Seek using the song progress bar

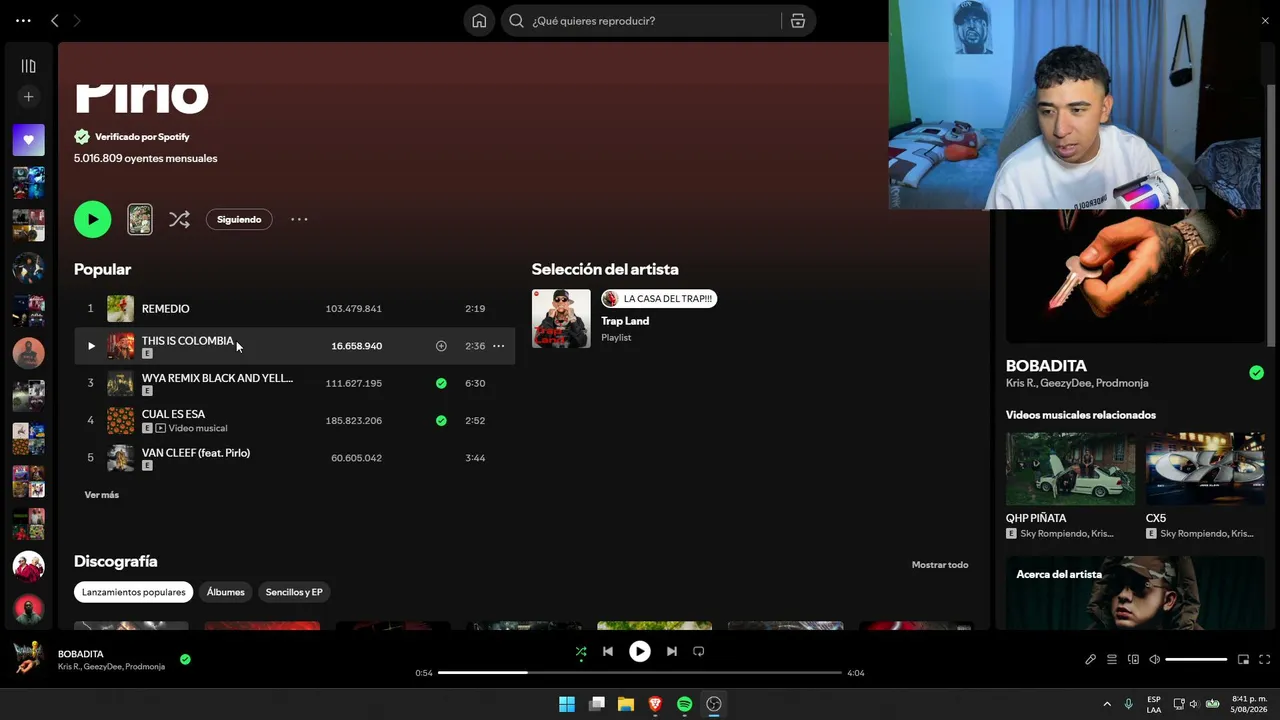pos(640,673)
